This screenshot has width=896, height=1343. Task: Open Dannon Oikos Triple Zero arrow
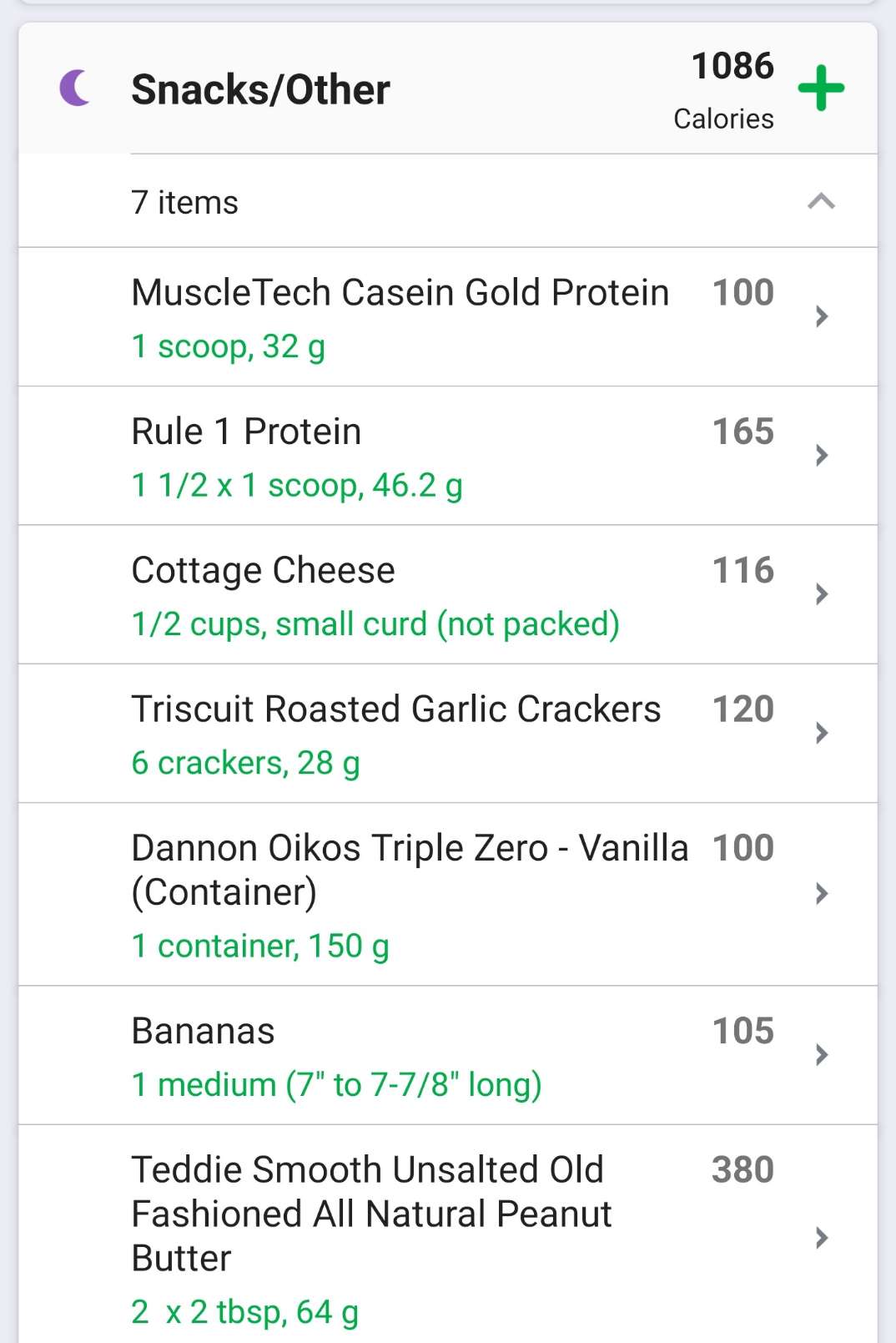(x=821, y=894)
